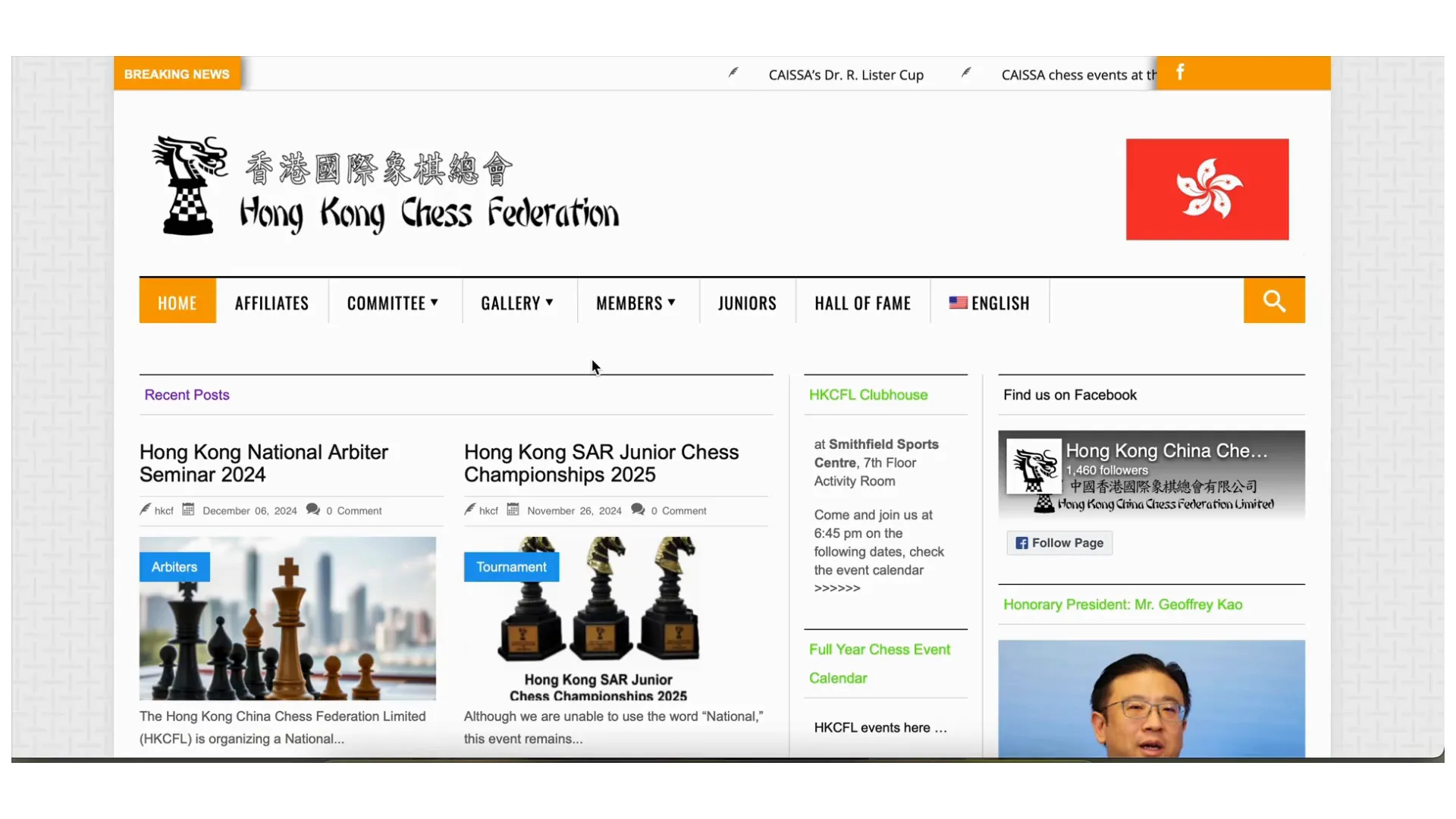Screen dimensions: 1456x819
Task: Open the search using the magnifier icon
Action: pyautogui.click(x=1273, y=300)
